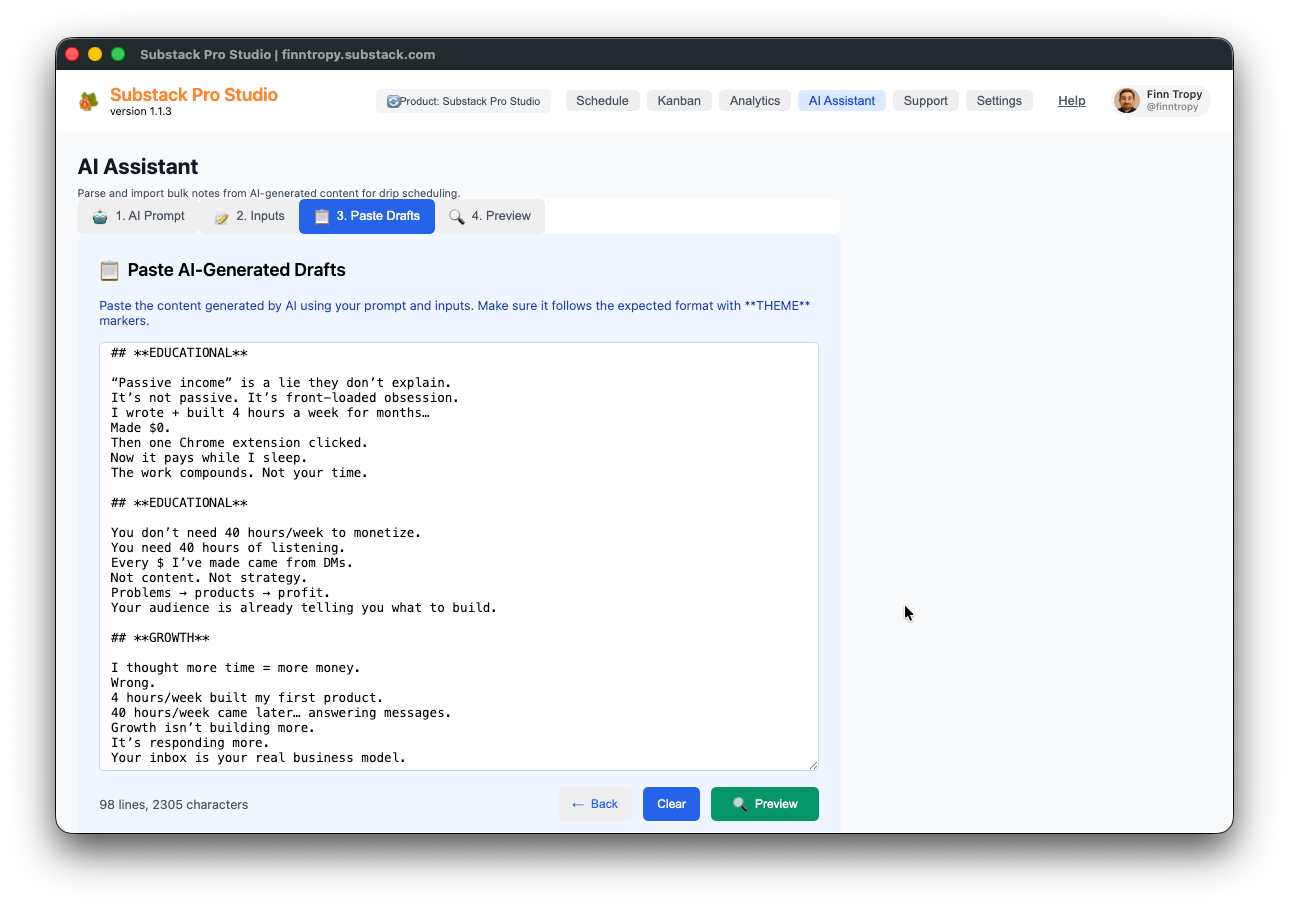This screenshot has height=907, width=1289.
Task: Clear the pasted drafts
Action: pos(671,804)
